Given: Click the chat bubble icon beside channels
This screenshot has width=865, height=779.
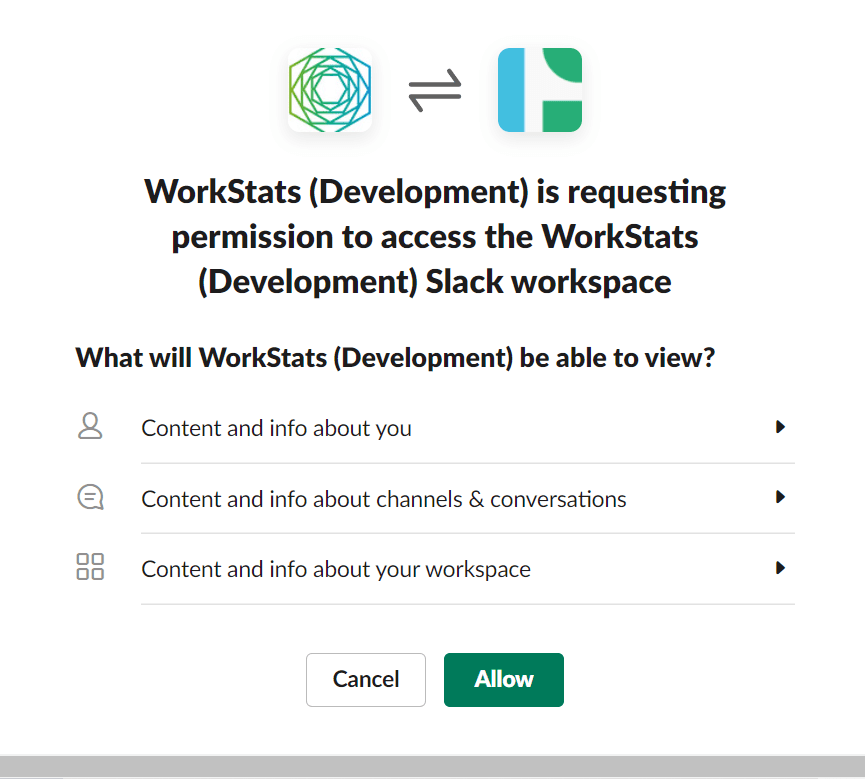Looking at the screenshot, I should [90, 497].
